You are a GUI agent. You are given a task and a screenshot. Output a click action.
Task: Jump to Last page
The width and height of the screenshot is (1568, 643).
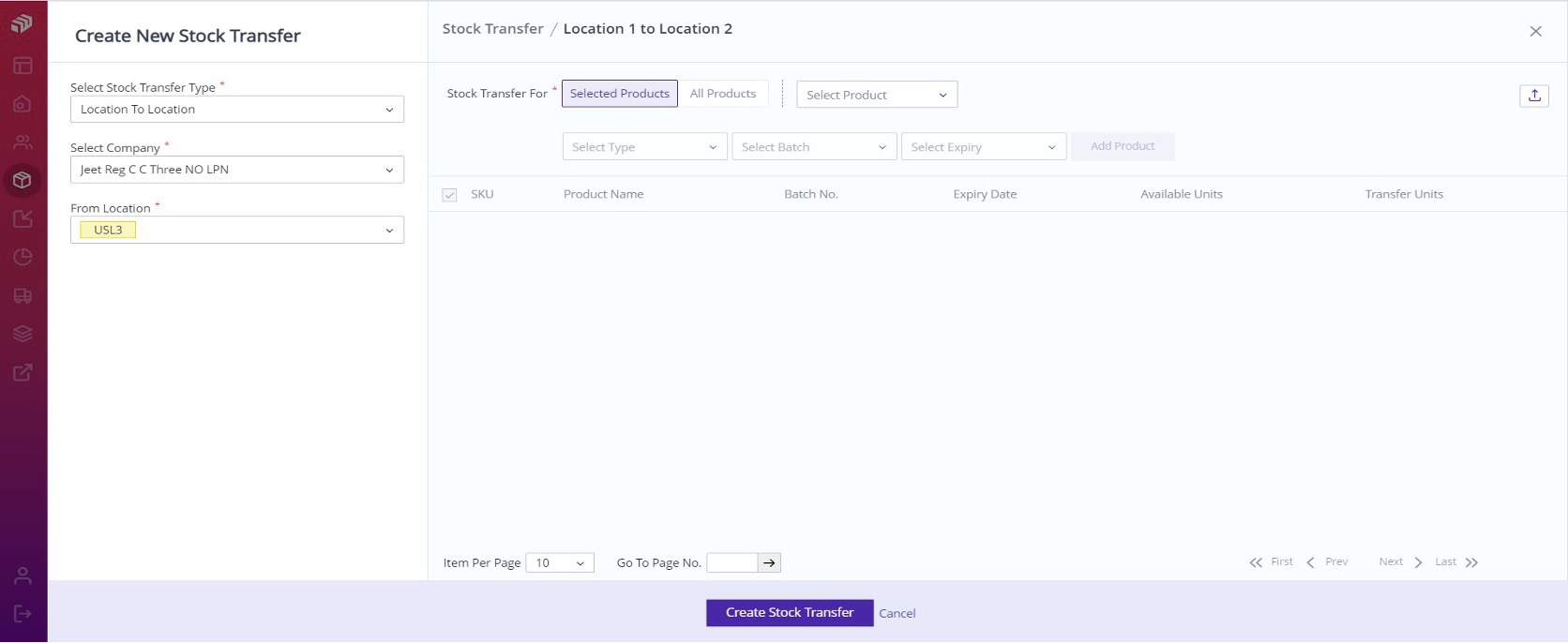point(1456,562)
